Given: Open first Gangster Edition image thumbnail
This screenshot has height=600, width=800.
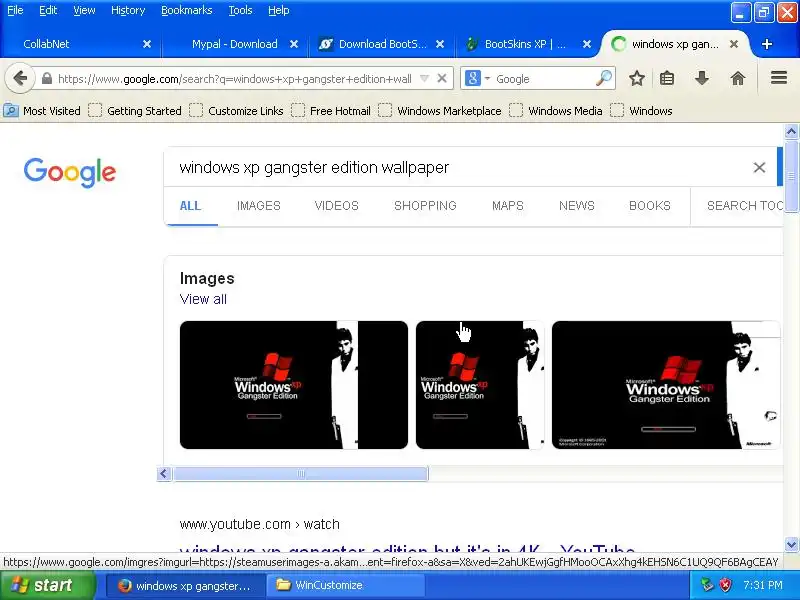Looking at the screenshot, I should coord(294,385).
